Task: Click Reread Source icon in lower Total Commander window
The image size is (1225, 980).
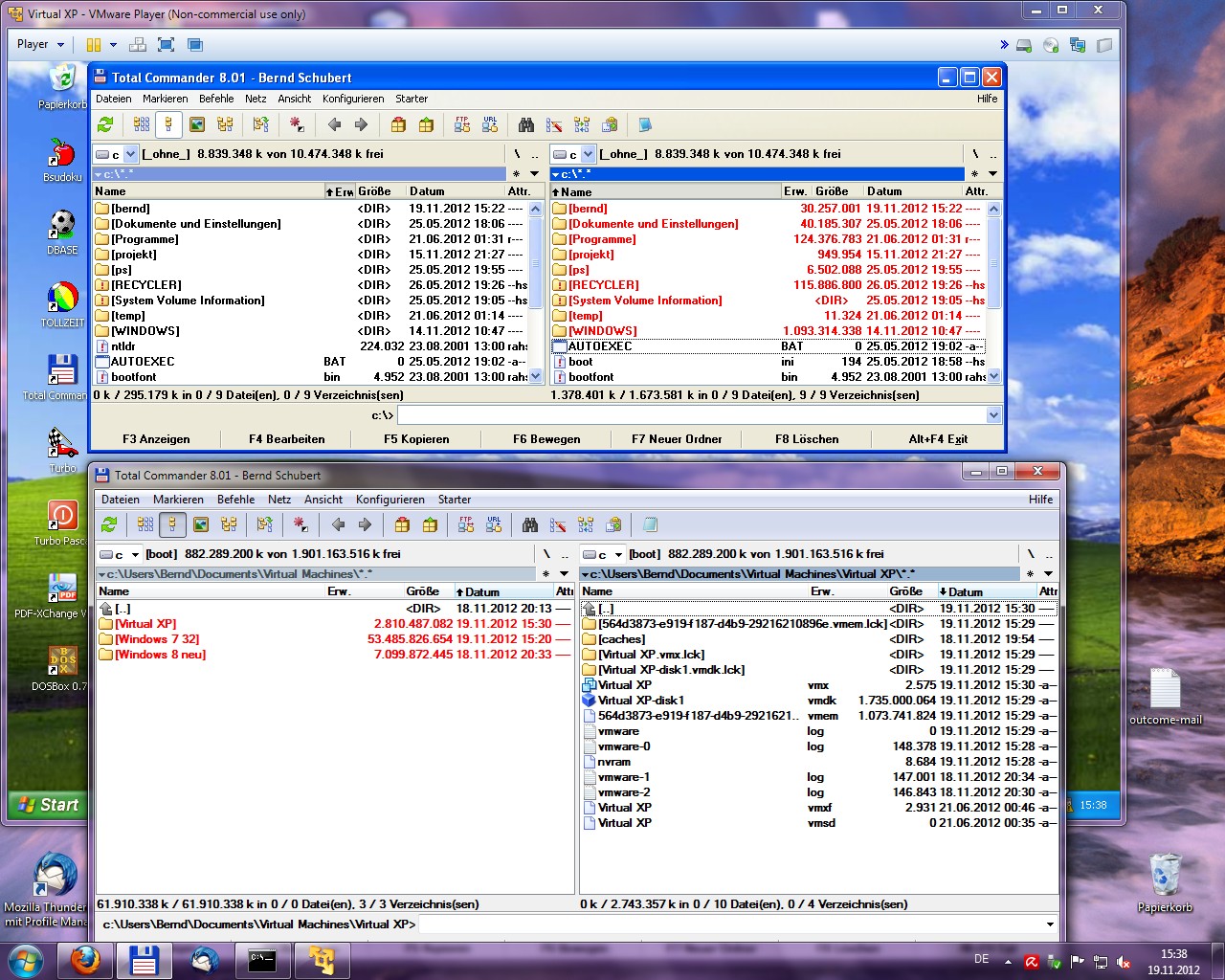Action: 109,524
